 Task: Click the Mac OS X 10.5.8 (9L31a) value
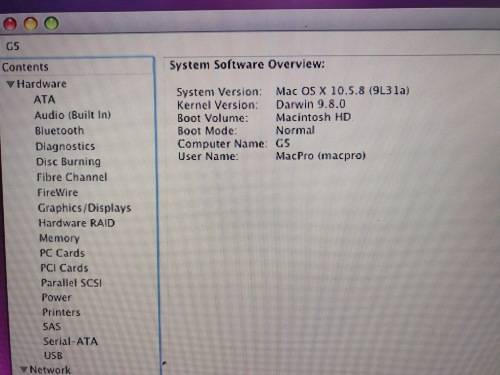[343, 91]
